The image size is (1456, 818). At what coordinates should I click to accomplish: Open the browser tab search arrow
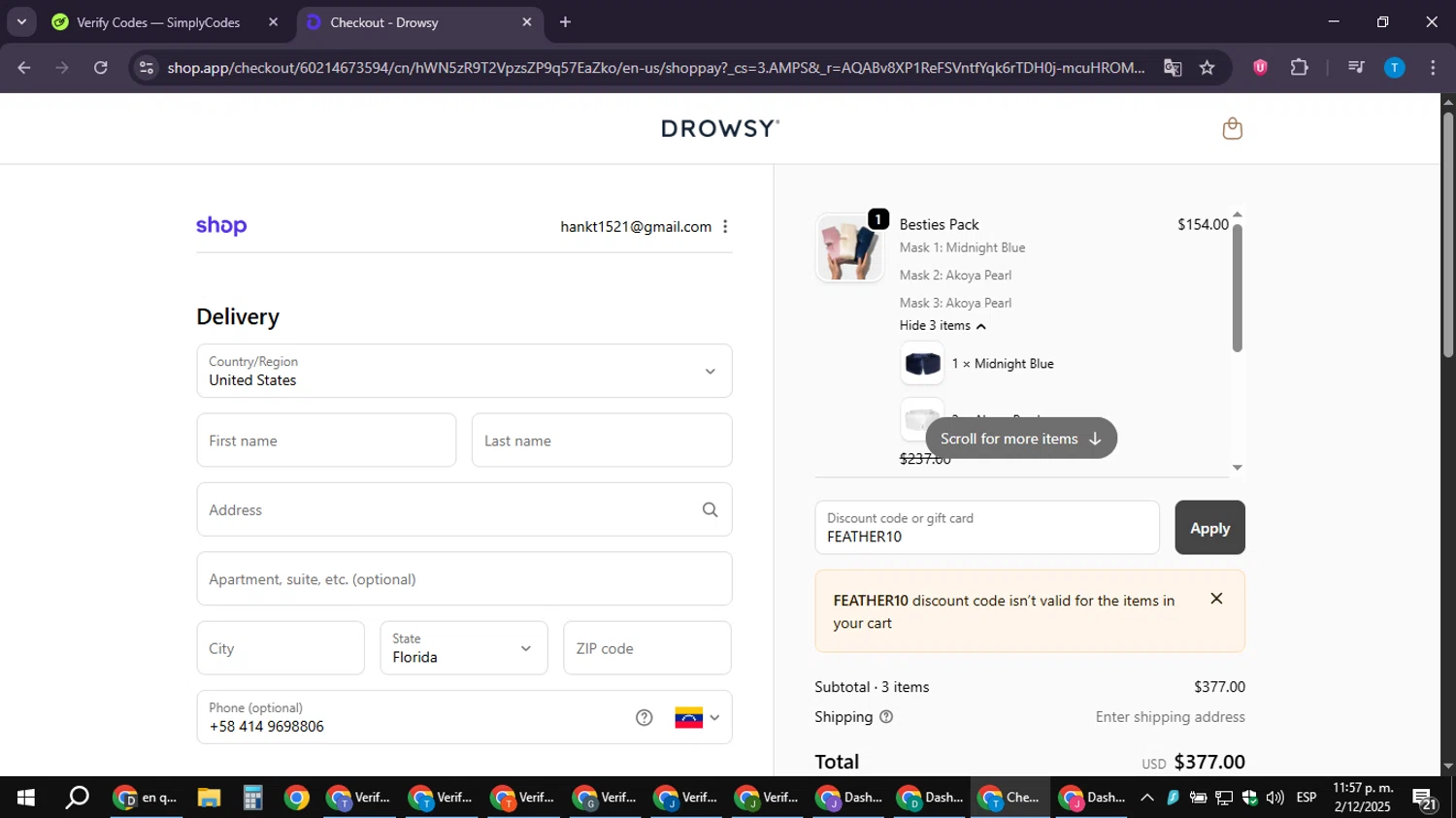[21, 21]
